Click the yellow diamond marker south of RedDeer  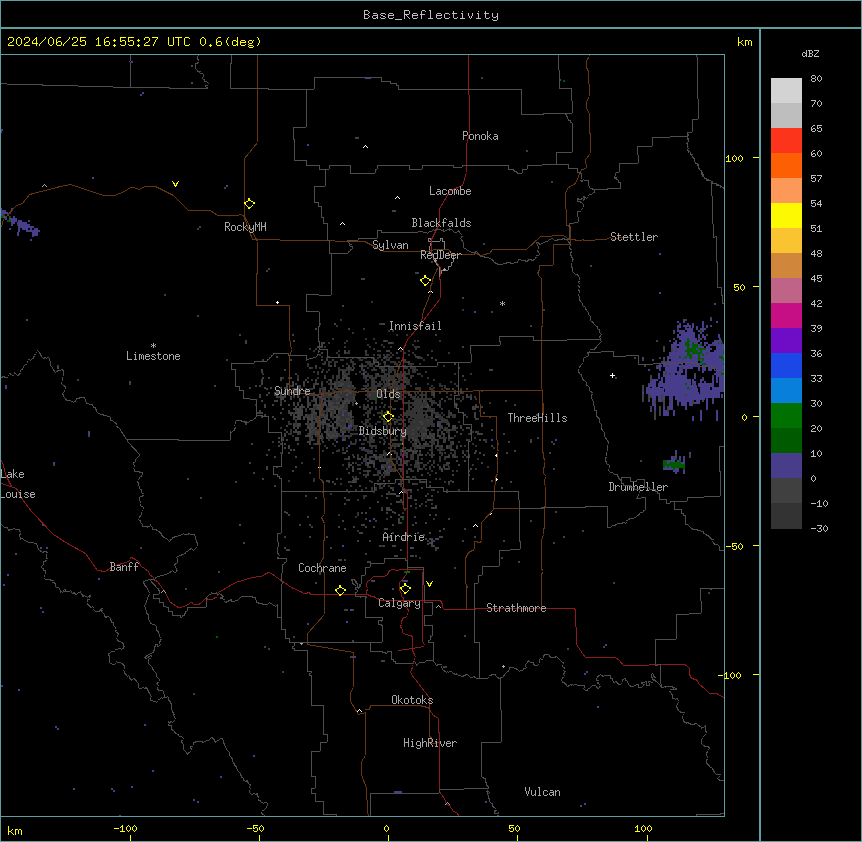point(426,281)
